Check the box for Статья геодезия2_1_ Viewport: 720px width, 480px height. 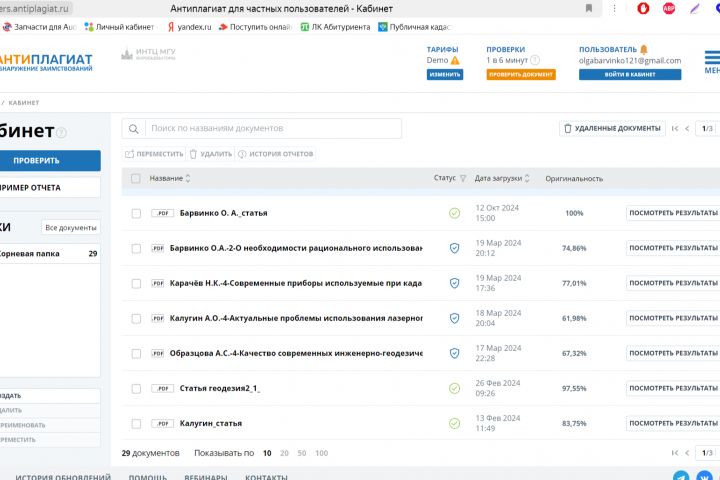136,389
